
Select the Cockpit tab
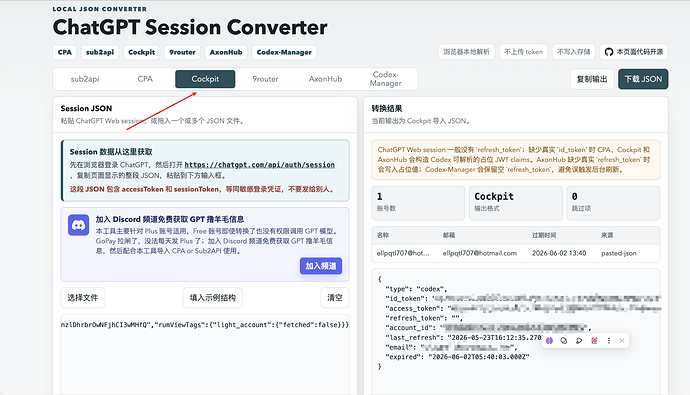pos(205,79)
